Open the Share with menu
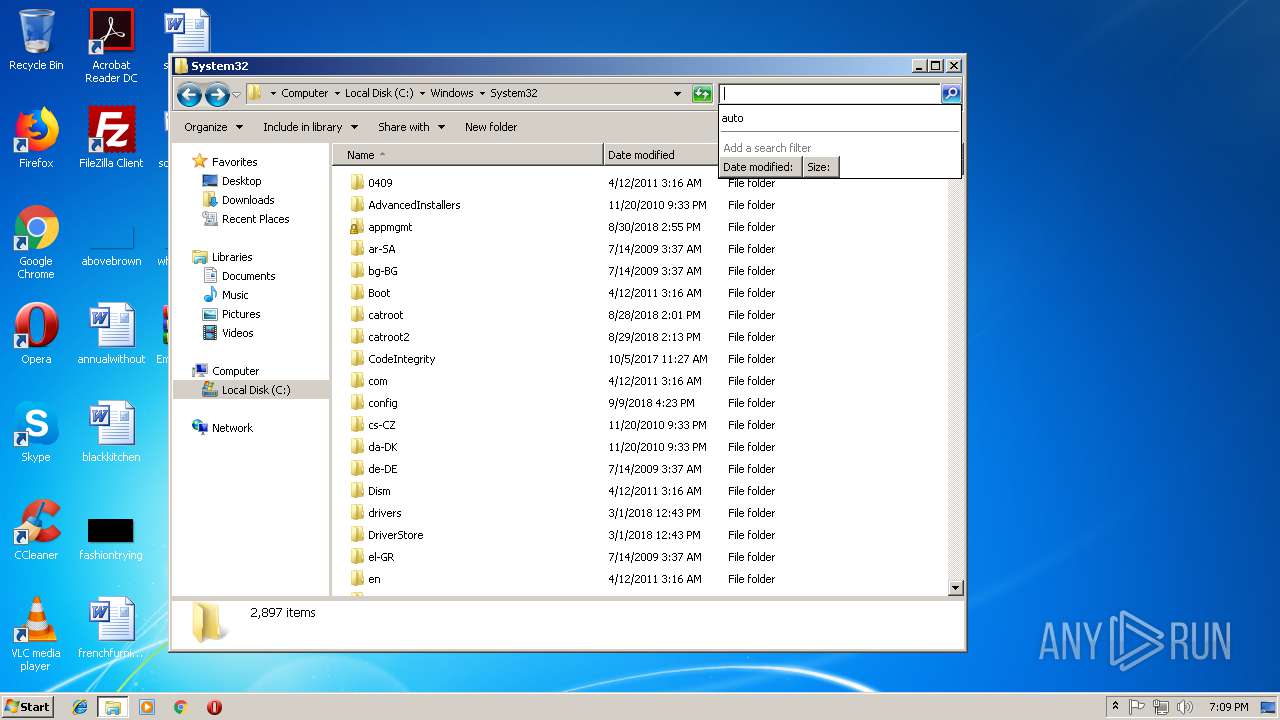 [x=411, y=127]
